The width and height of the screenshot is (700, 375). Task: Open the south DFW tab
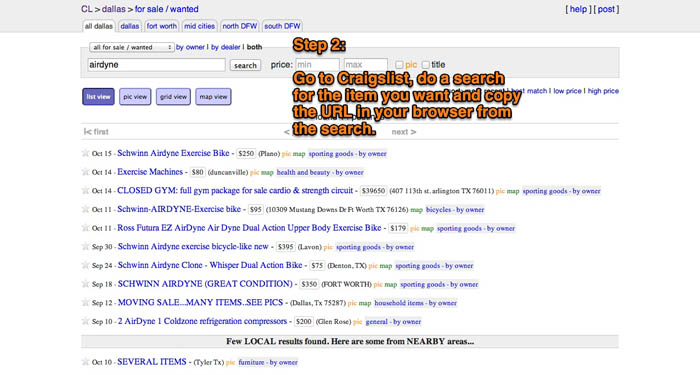tap(282, 26)
